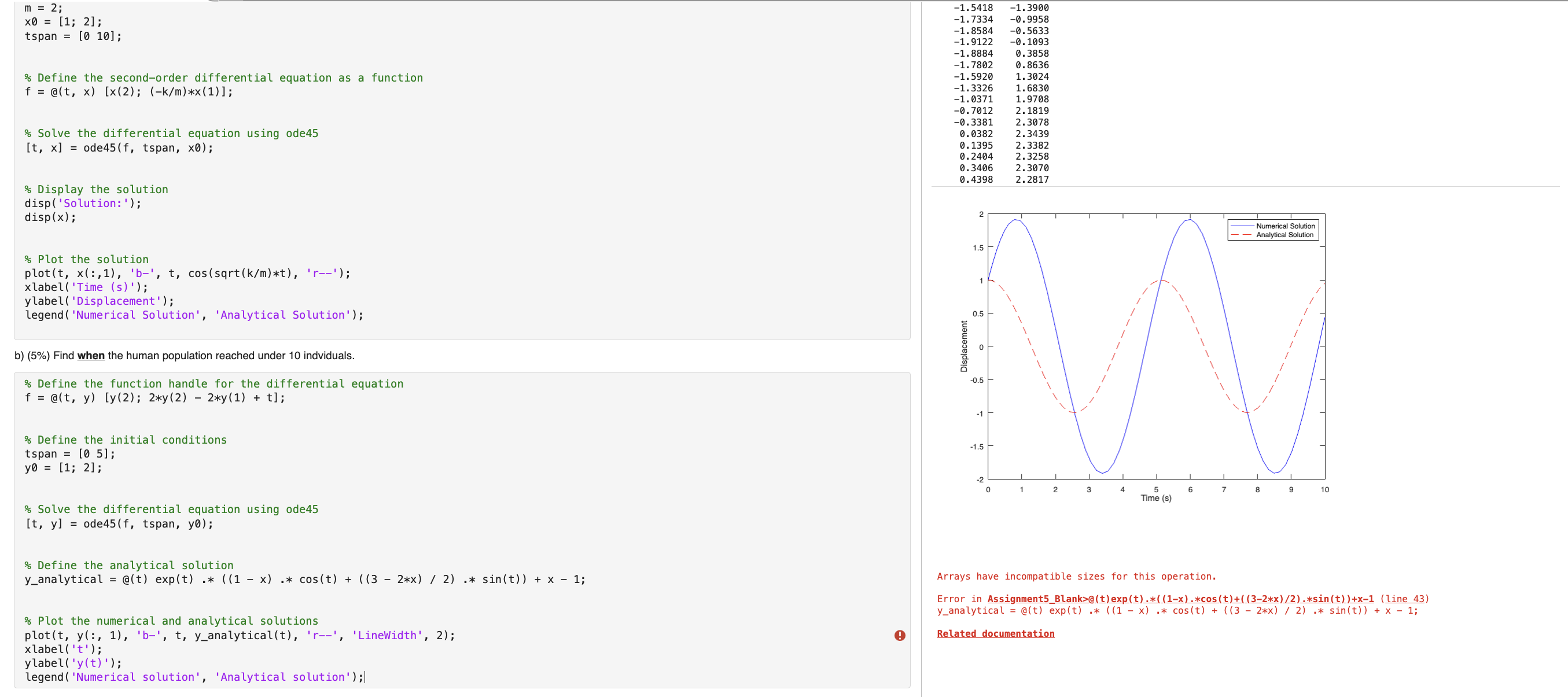Click the y0 = [1; 2]; initial condition line

(x=63, y=468)
